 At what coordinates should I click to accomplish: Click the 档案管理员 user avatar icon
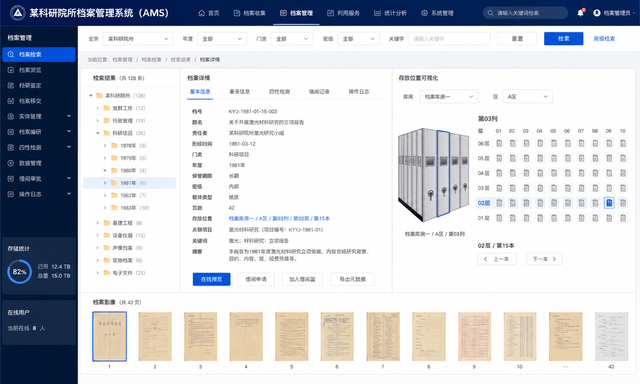pos(597,13)
